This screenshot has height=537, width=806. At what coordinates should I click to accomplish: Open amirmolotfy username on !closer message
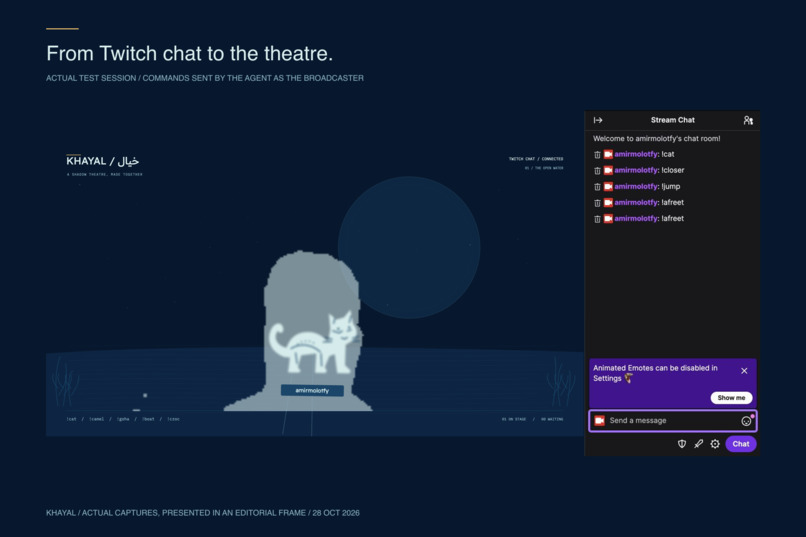(x=636, y=170)
